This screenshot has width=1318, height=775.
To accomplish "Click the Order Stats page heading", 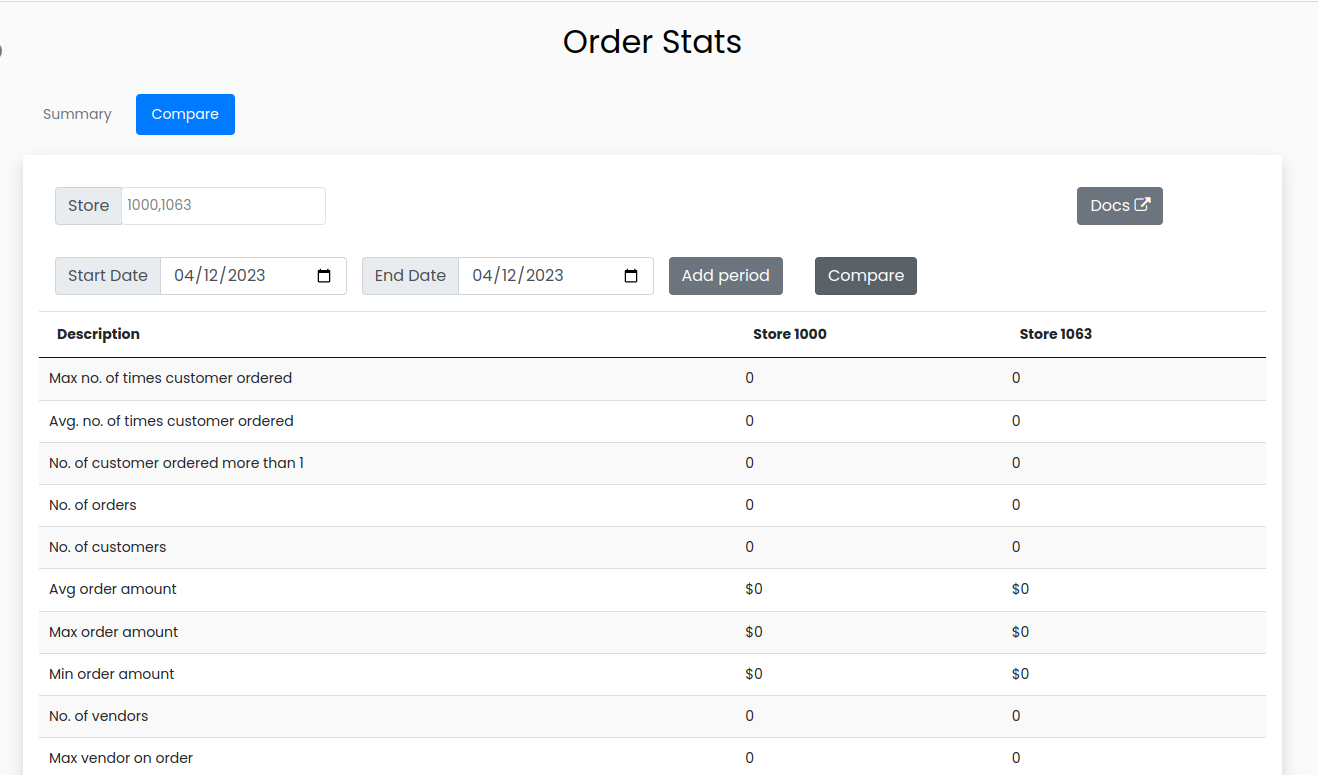I will tap(652, 42).
